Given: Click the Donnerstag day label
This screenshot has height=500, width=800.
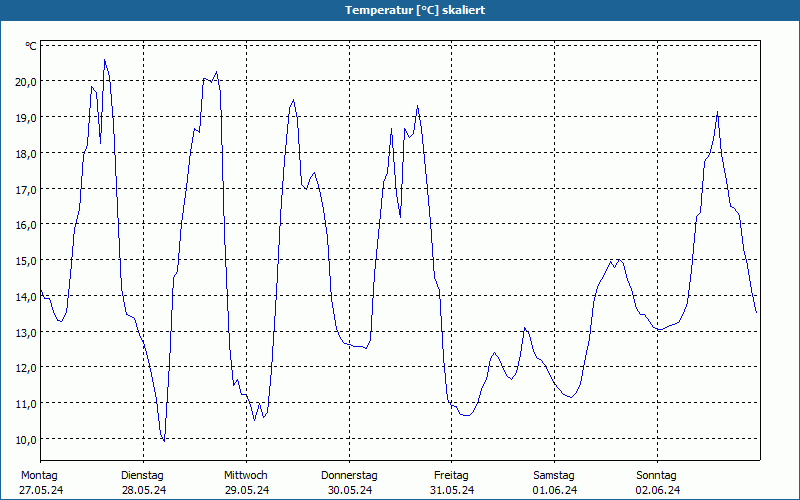Looking at the screenshot, I should (349, 476).
